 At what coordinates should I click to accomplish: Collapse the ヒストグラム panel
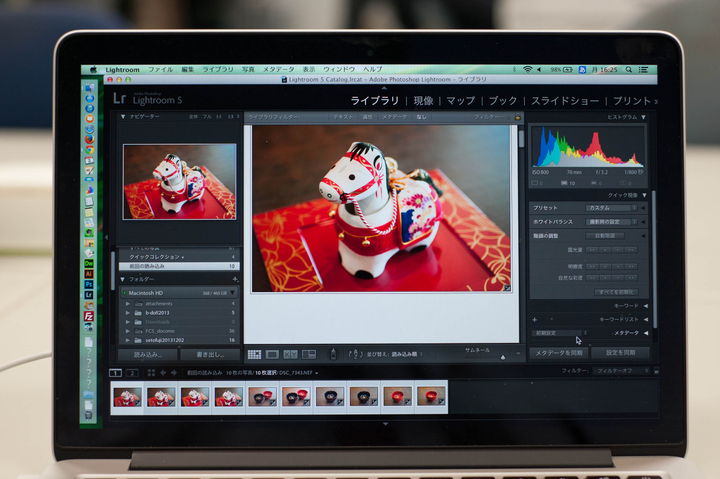click(643, 117)
